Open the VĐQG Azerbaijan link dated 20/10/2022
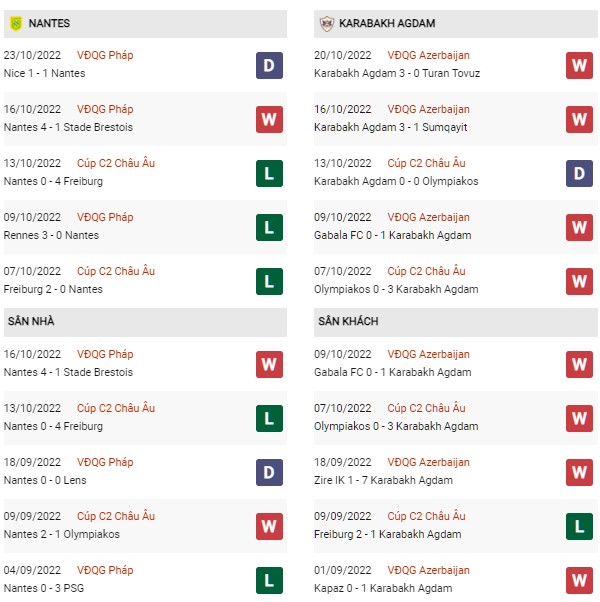 coord(428,55)
